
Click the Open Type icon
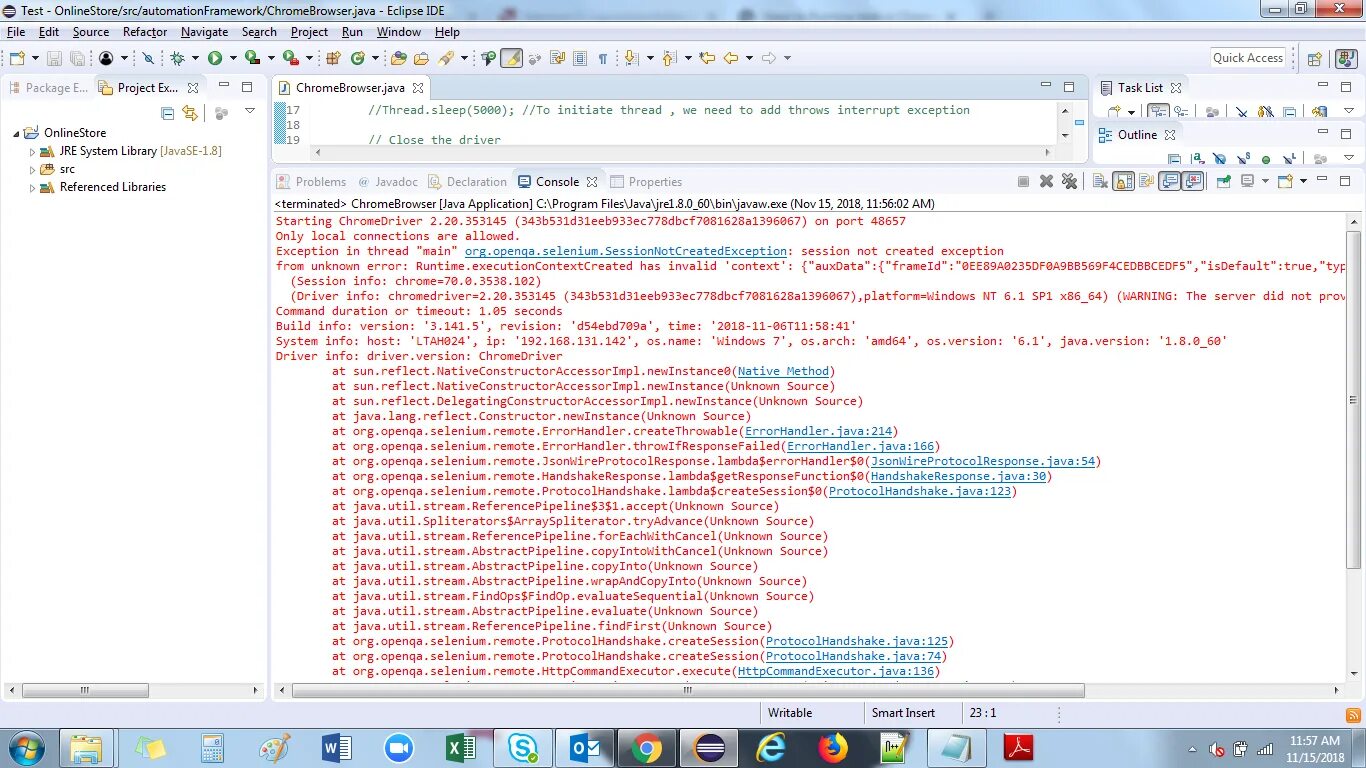tap(398, 58)
